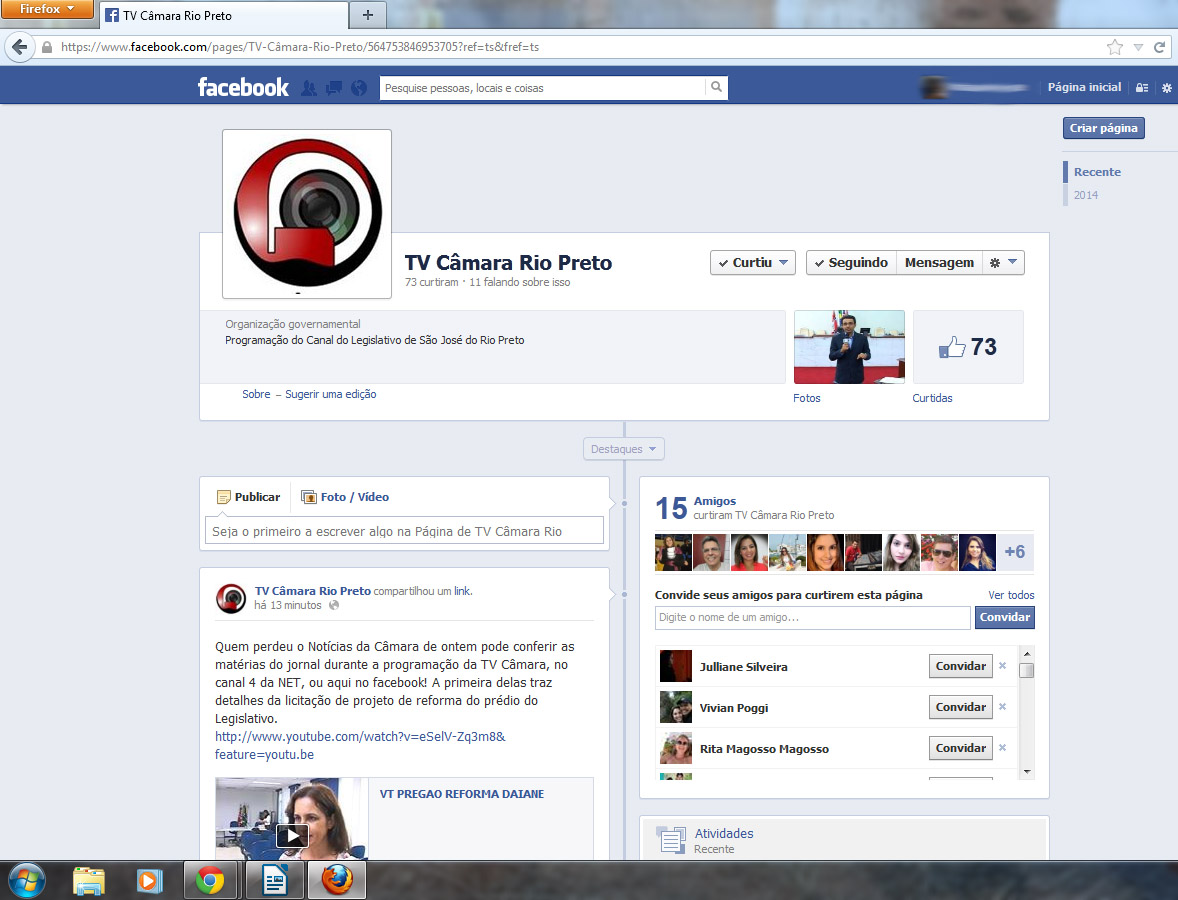Launch media player from taskbar
This screenshot has height=900, width=1178.
pyautogui.click(x=149, y=880)
